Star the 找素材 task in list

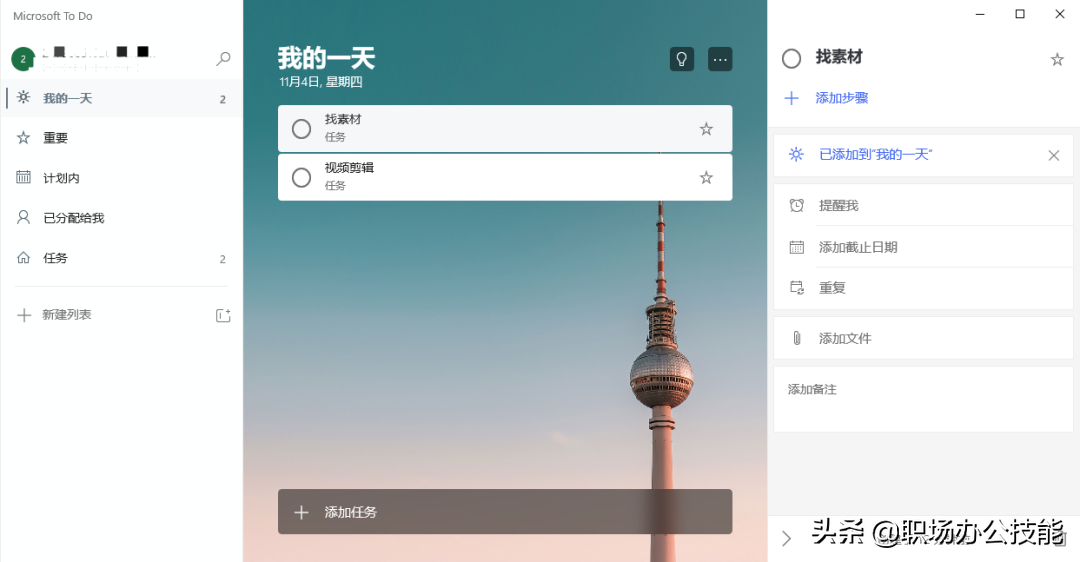(706, 129)
